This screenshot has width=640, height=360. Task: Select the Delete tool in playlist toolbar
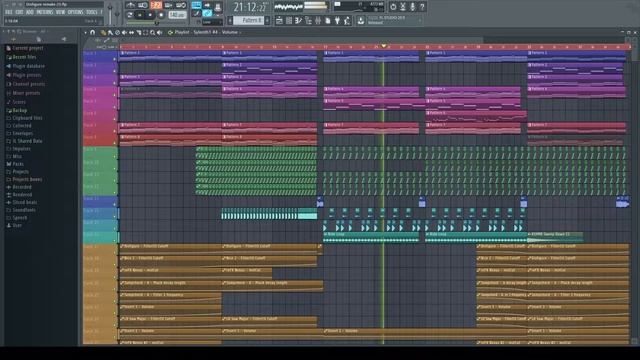tap(117, 32)
